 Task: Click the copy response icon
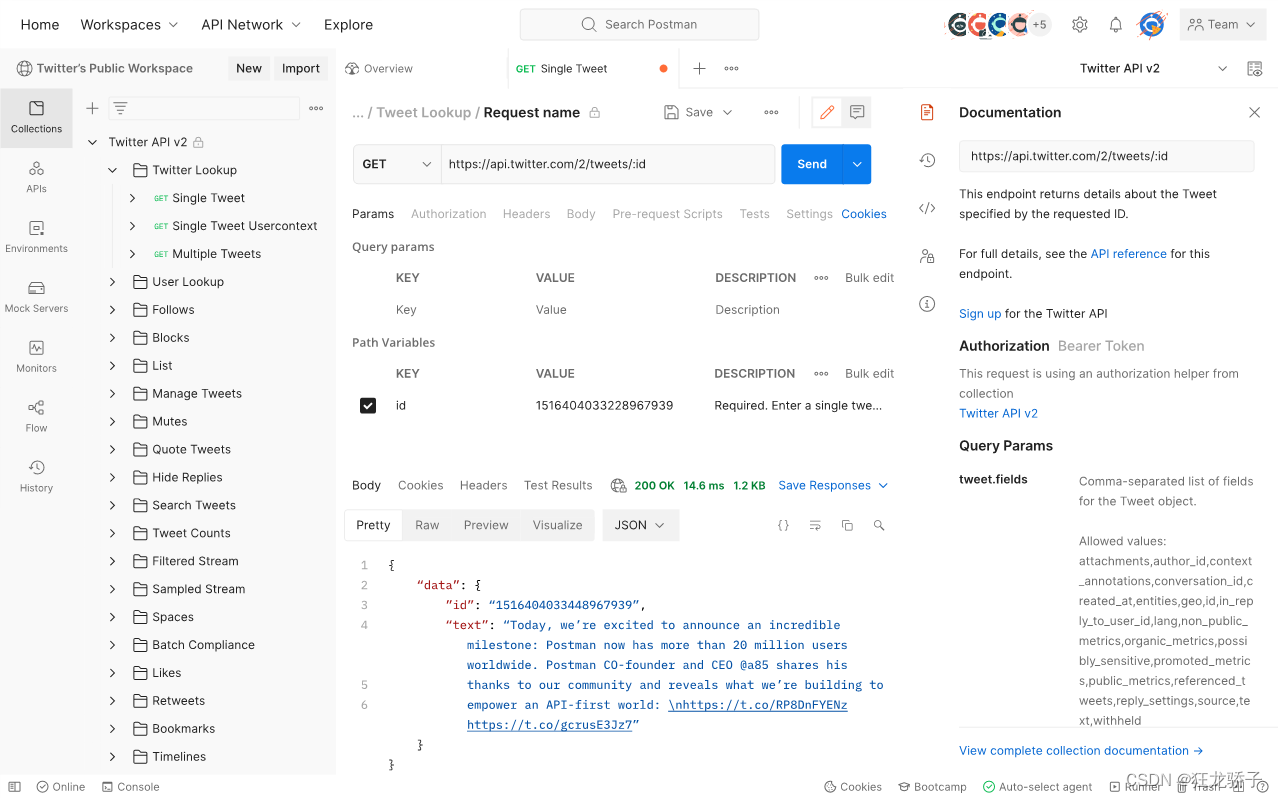pos(847,525)
